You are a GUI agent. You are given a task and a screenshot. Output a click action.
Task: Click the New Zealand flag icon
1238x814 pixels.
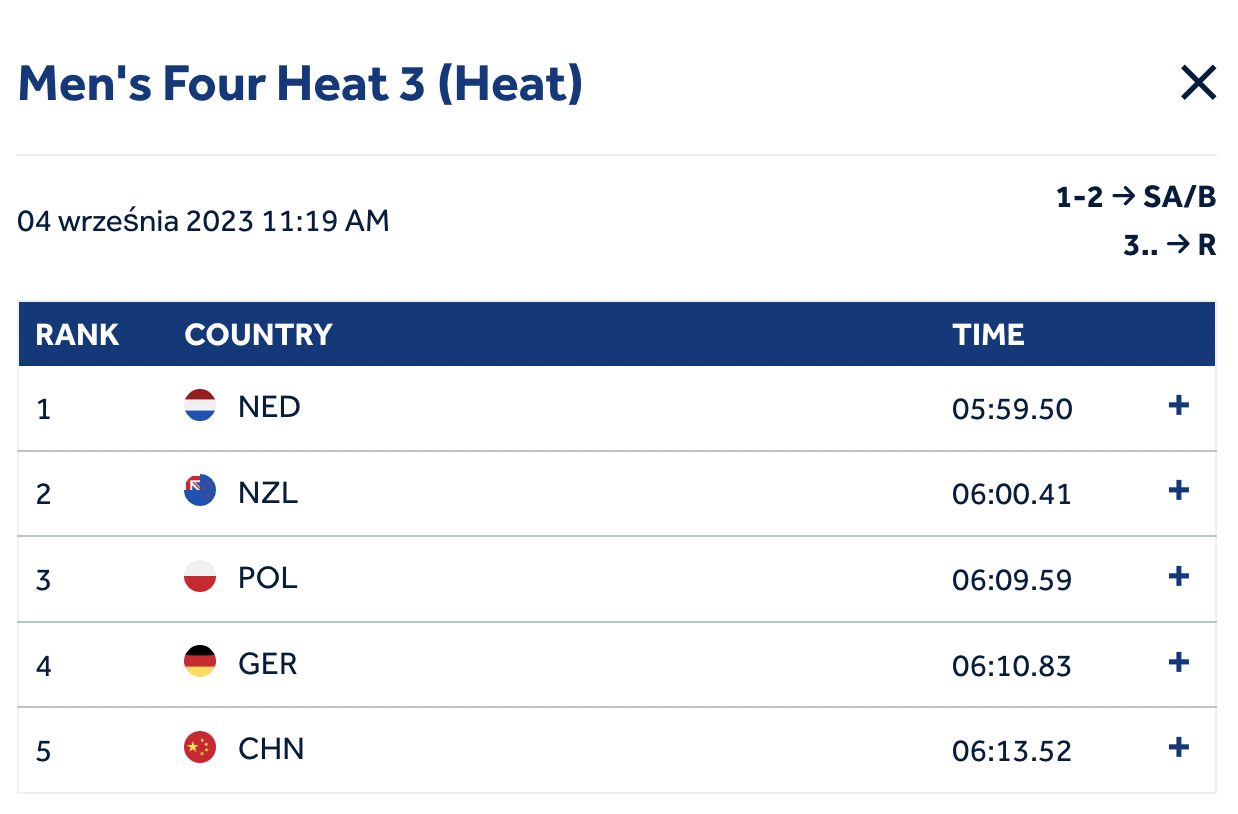(x=200, y=491)
